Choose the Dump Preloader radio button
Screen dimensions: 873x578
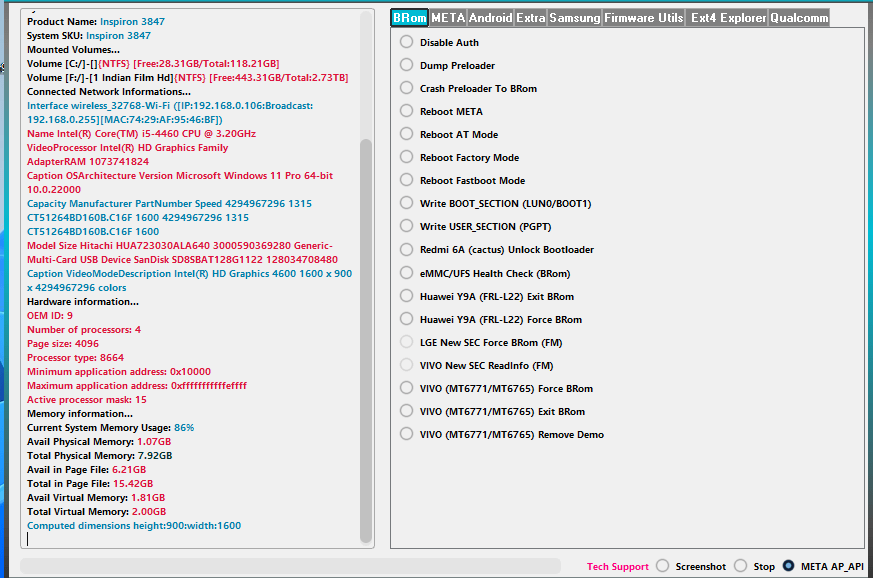click(x=407, y=65)
